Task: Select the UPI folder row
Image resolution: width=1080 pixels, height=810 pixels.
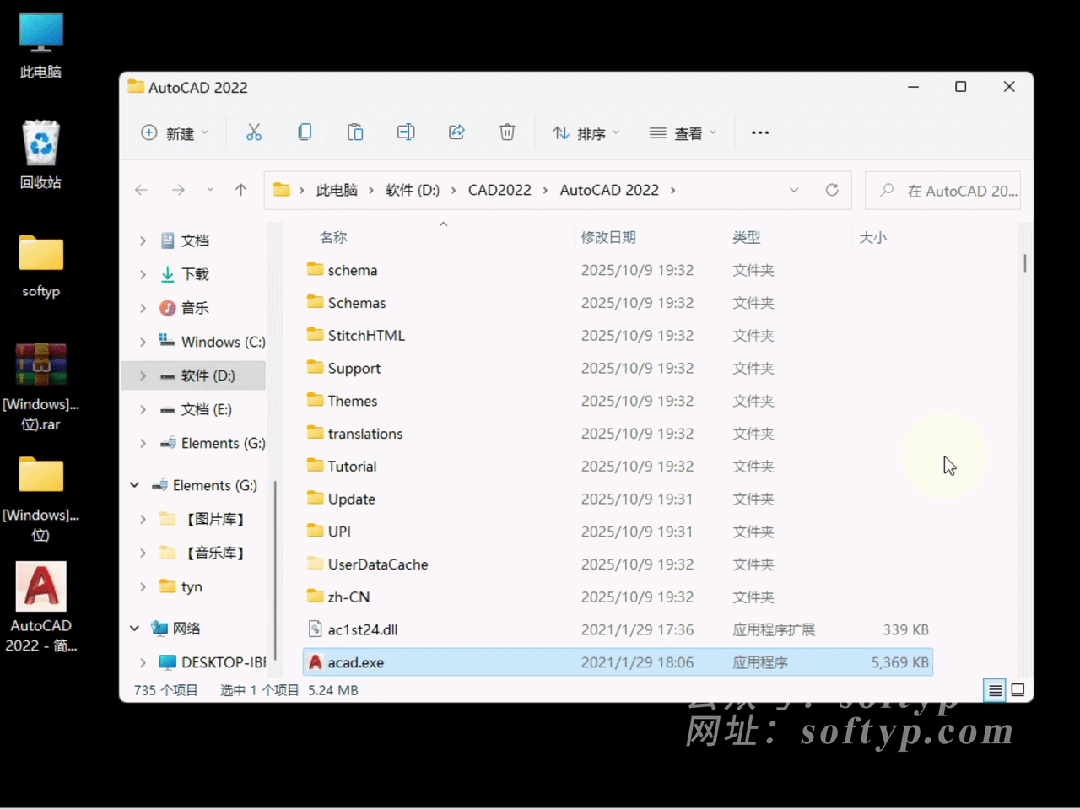Action: [x=618, y=532]
